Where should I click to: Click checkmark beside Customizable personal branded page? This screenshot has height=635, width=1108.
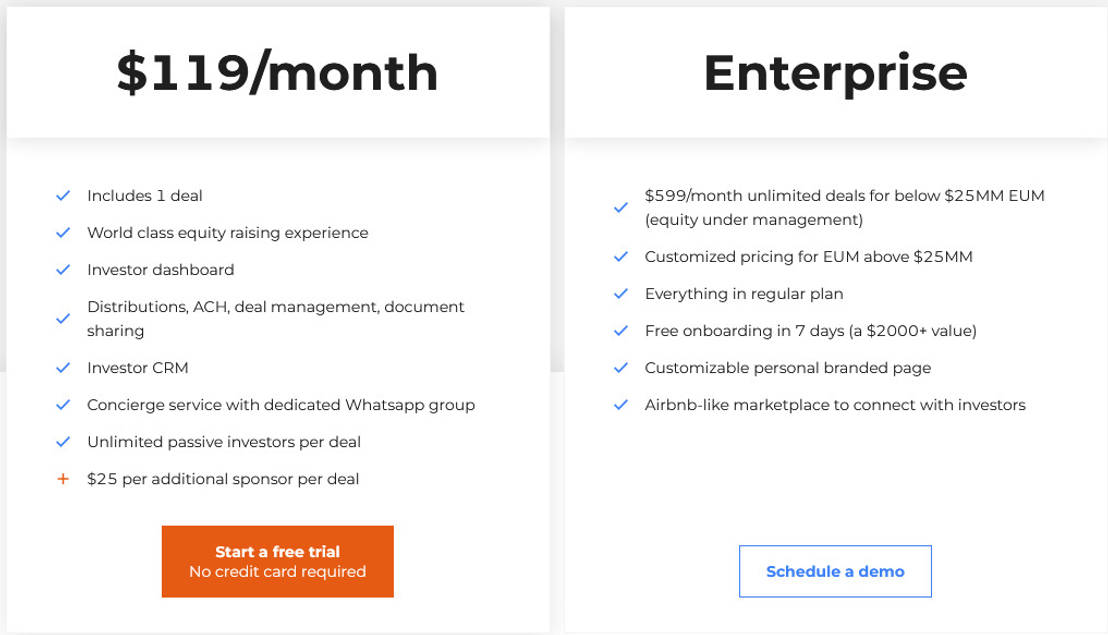(621, 368)
